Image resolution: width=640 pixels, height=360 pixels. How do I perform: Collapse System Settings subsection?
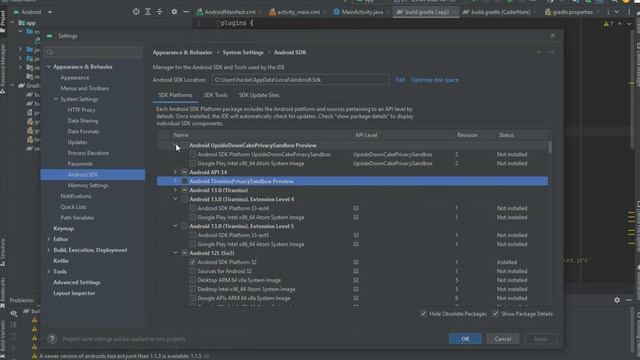coord(56,99)
